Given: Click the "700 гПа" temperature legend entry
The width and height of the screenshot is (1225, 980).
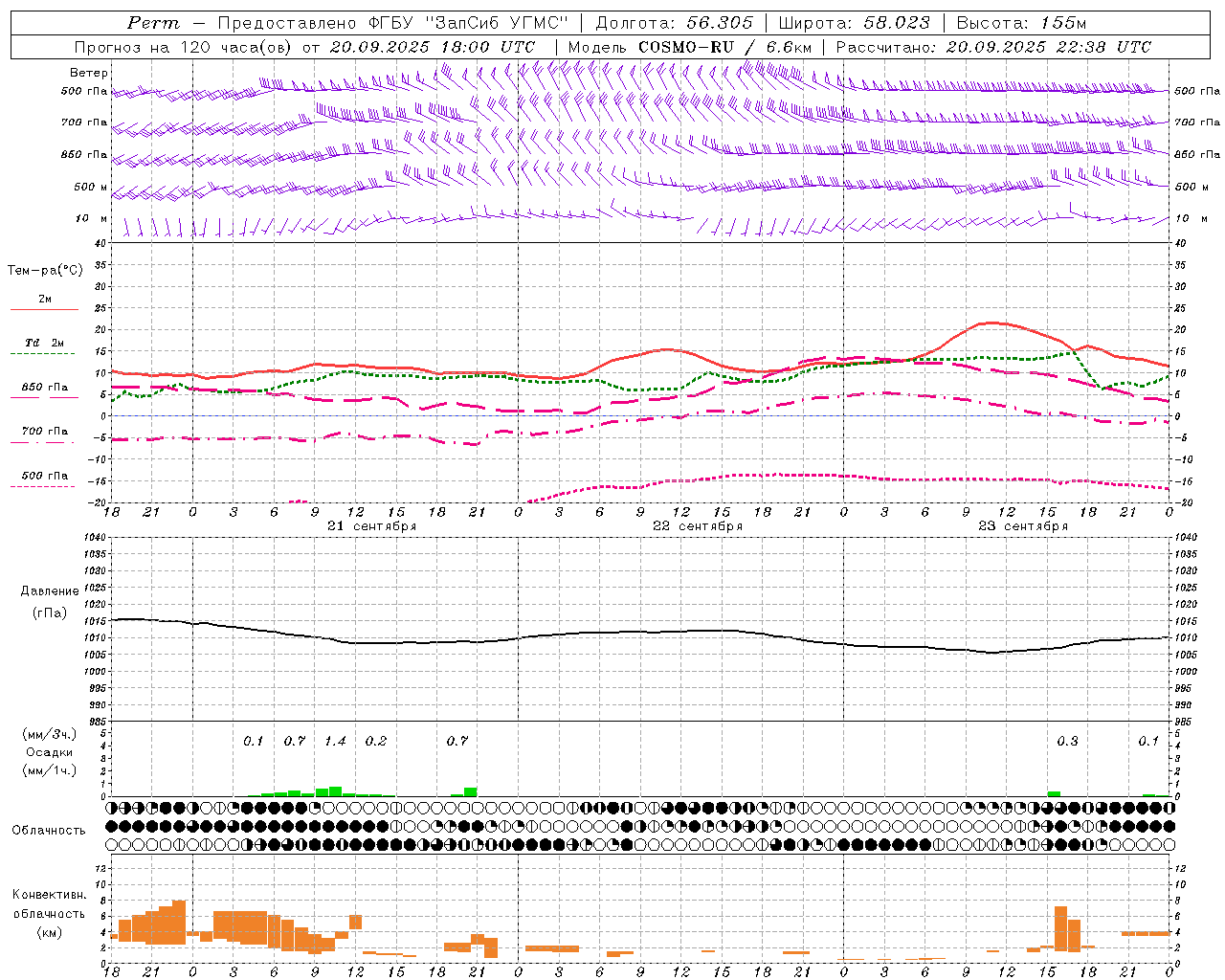Looking at the screenshot, I should pos(44,431).
